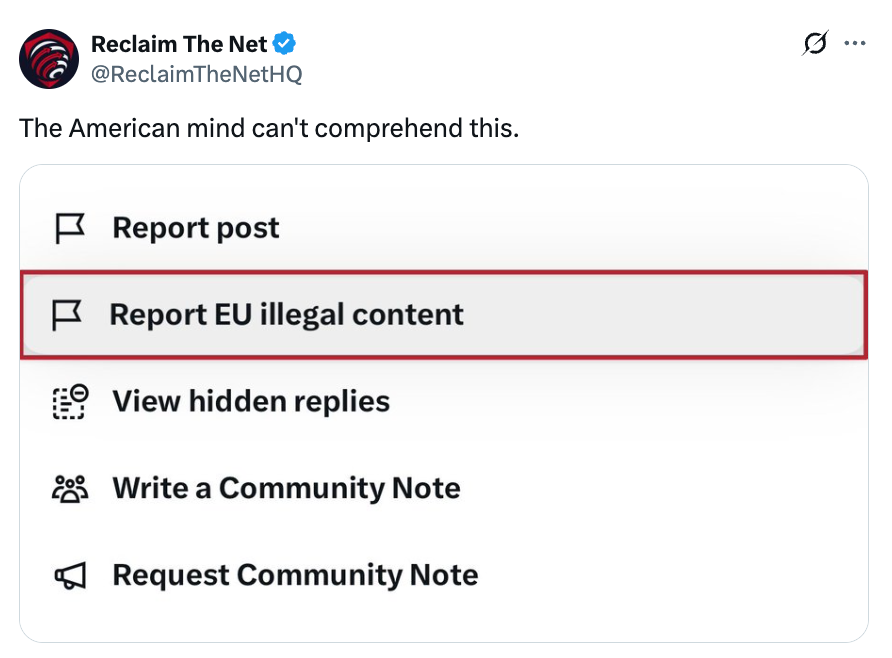Select Write a Community Note
892x658 pixels.
point(287,488)
